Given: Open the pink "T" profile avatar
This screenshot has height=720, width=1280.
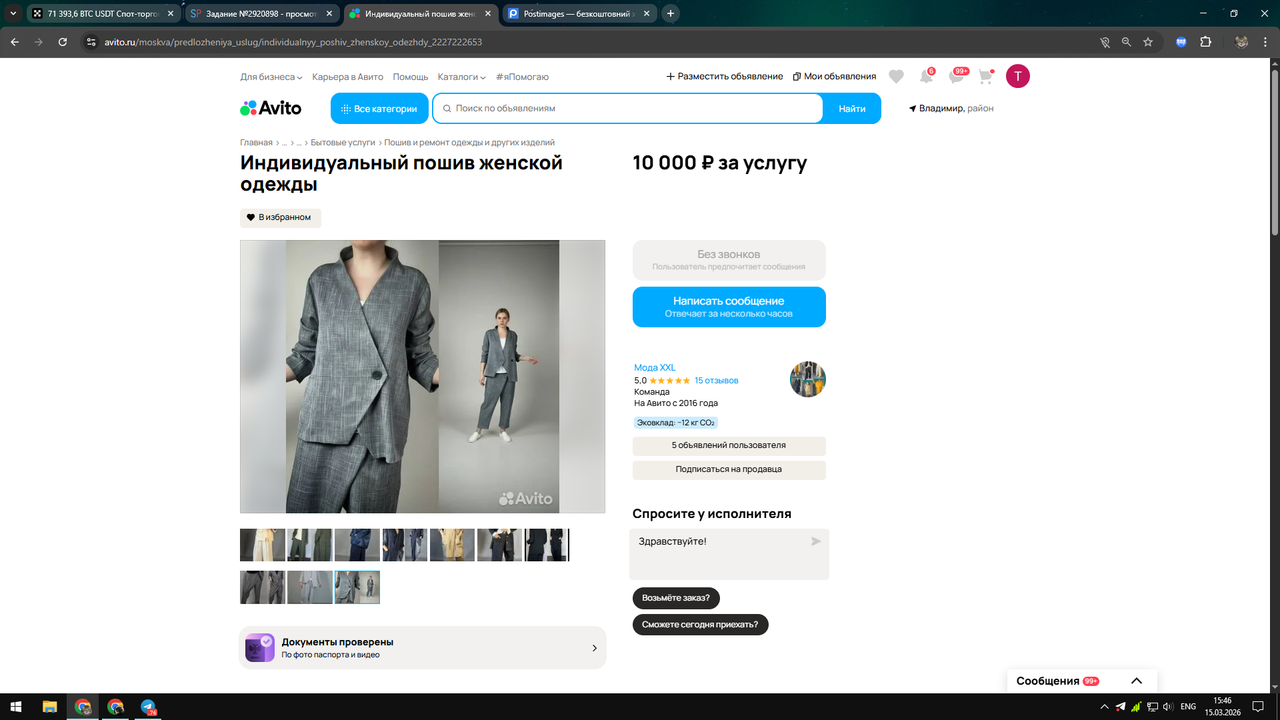Looking at the screenshot, I should coord(1017,76).
